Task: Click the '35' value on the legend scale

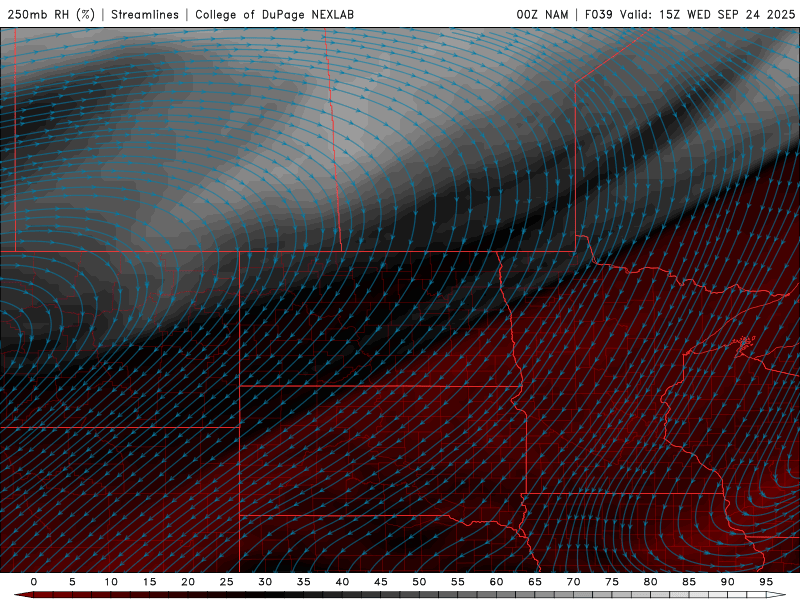Action: pyautogui.click(x=304, y=582)
